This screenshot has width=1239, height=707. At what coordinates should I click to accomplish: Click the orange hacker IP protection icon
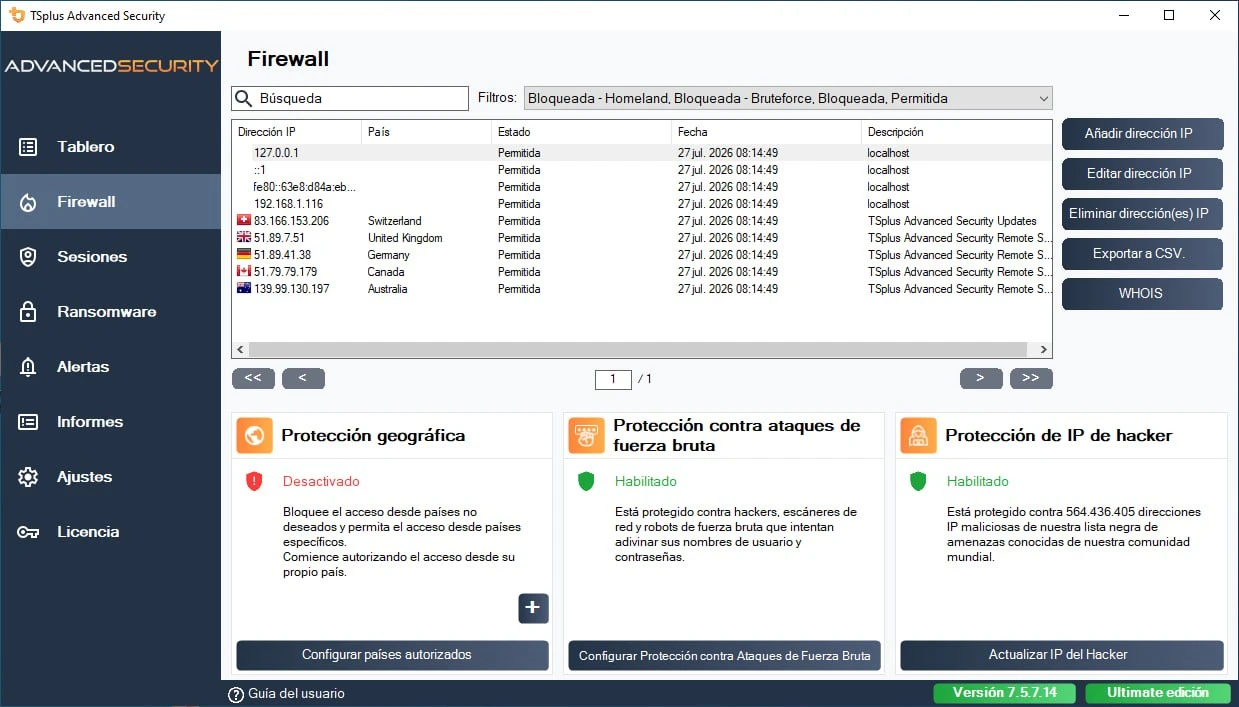point(918,436)
